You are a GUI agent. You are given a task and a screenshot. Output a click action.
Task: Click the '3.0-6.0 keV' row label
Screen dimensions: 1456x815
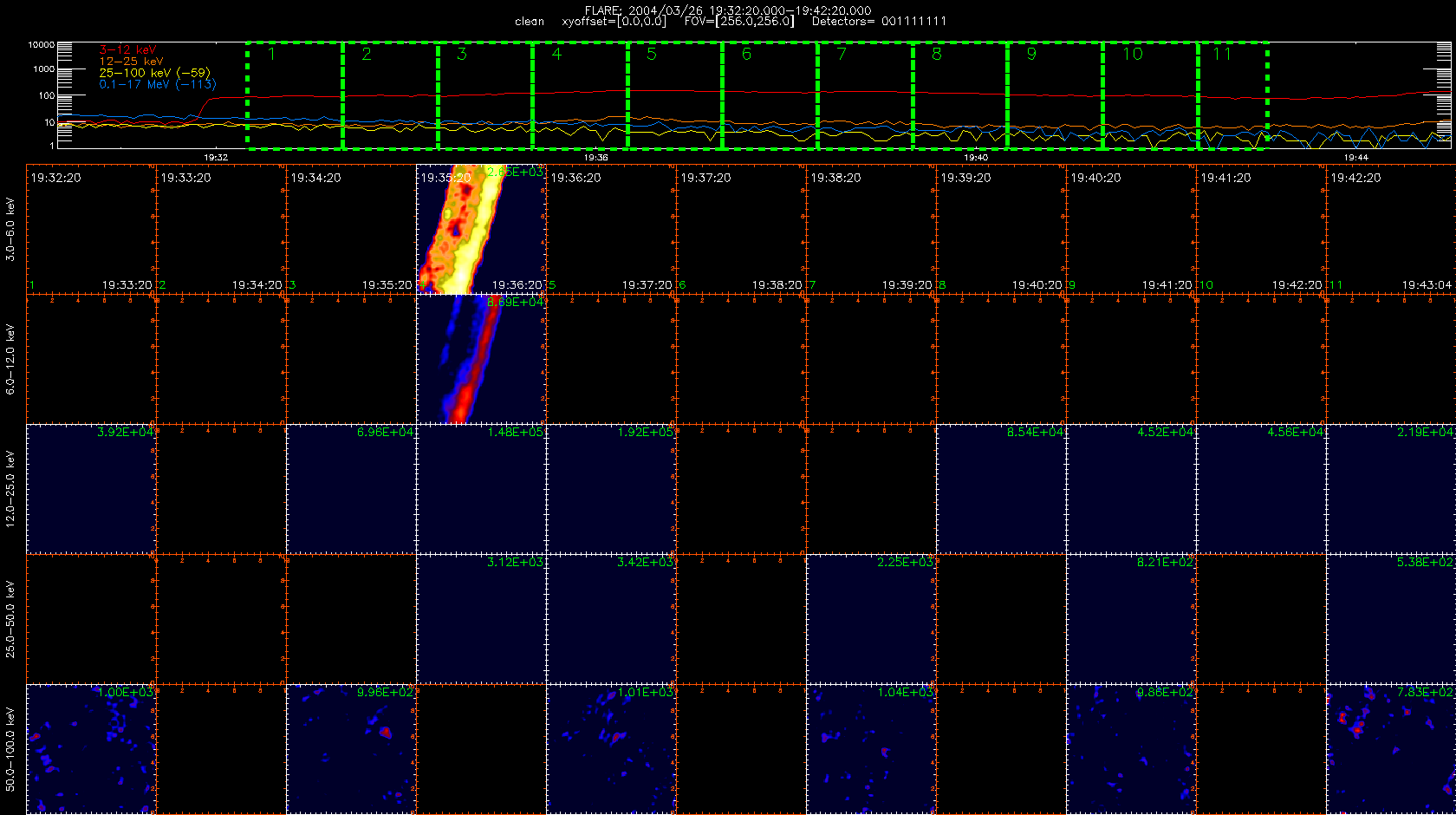pyautogui.click(x=10, y=229)
